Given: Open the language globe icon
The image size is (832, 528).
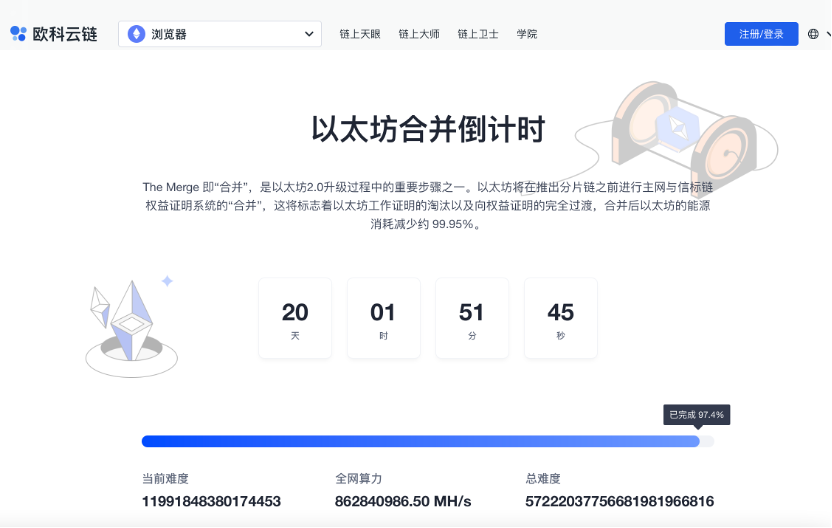Looking at the screenshot, I should click(813, 34).
